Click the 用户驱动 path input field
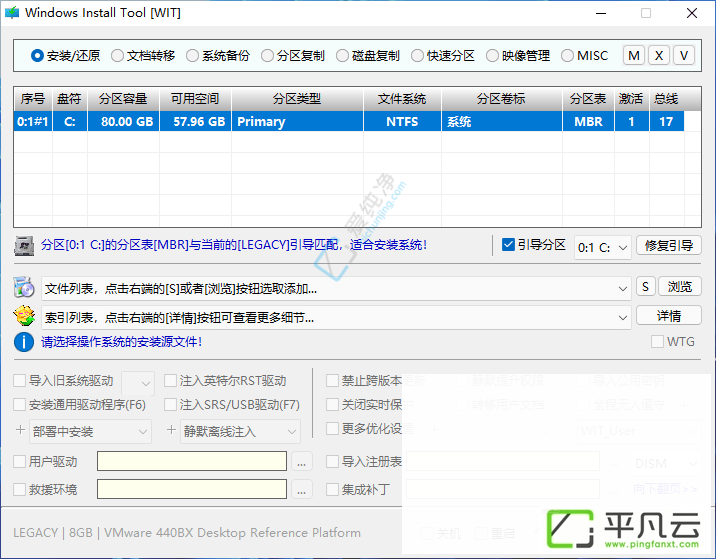Image resolution: width=716 pixels, height=559 pixels. (x=192, y=461)
